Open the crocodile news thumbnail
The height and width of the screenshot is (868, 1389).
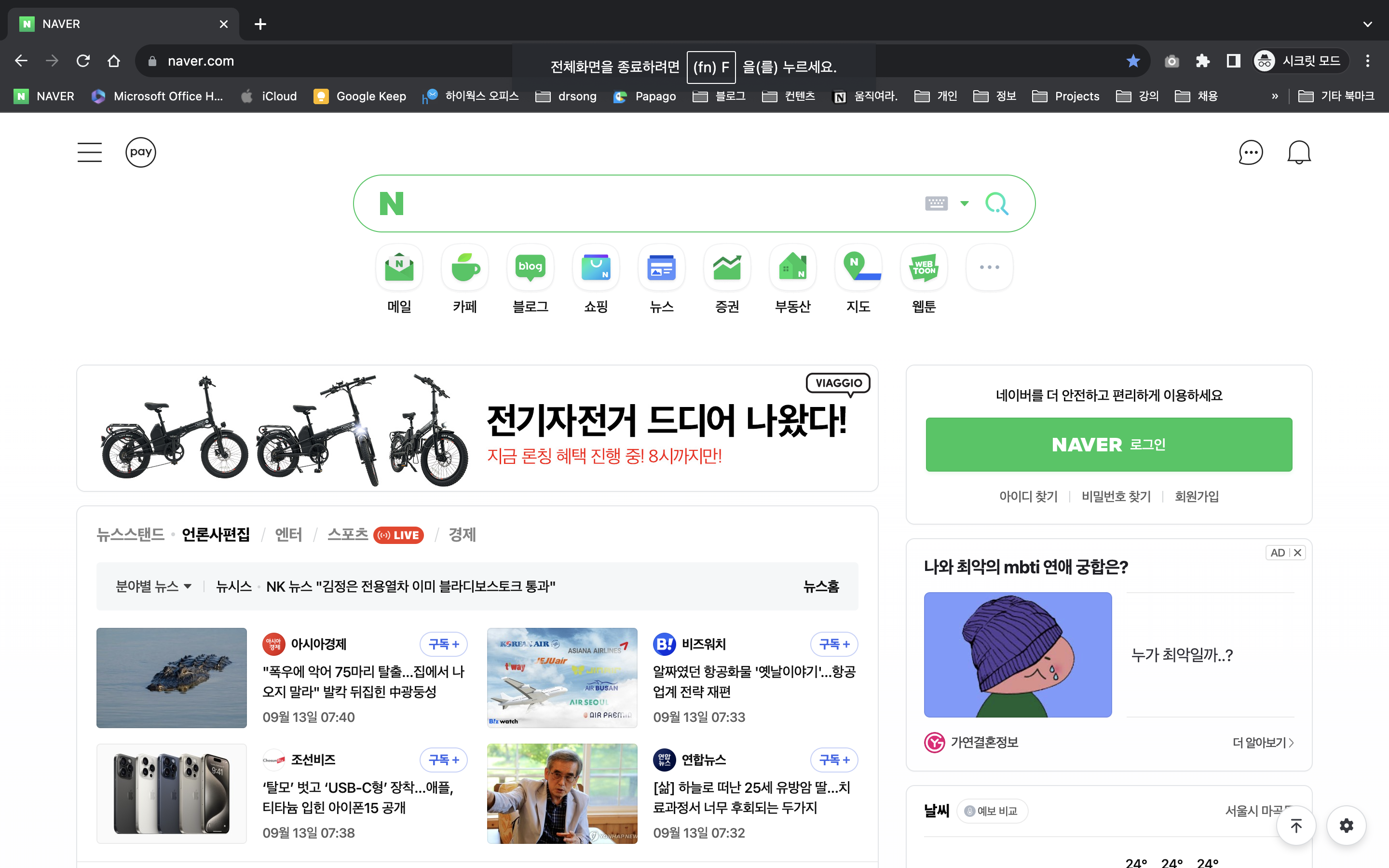172,678
